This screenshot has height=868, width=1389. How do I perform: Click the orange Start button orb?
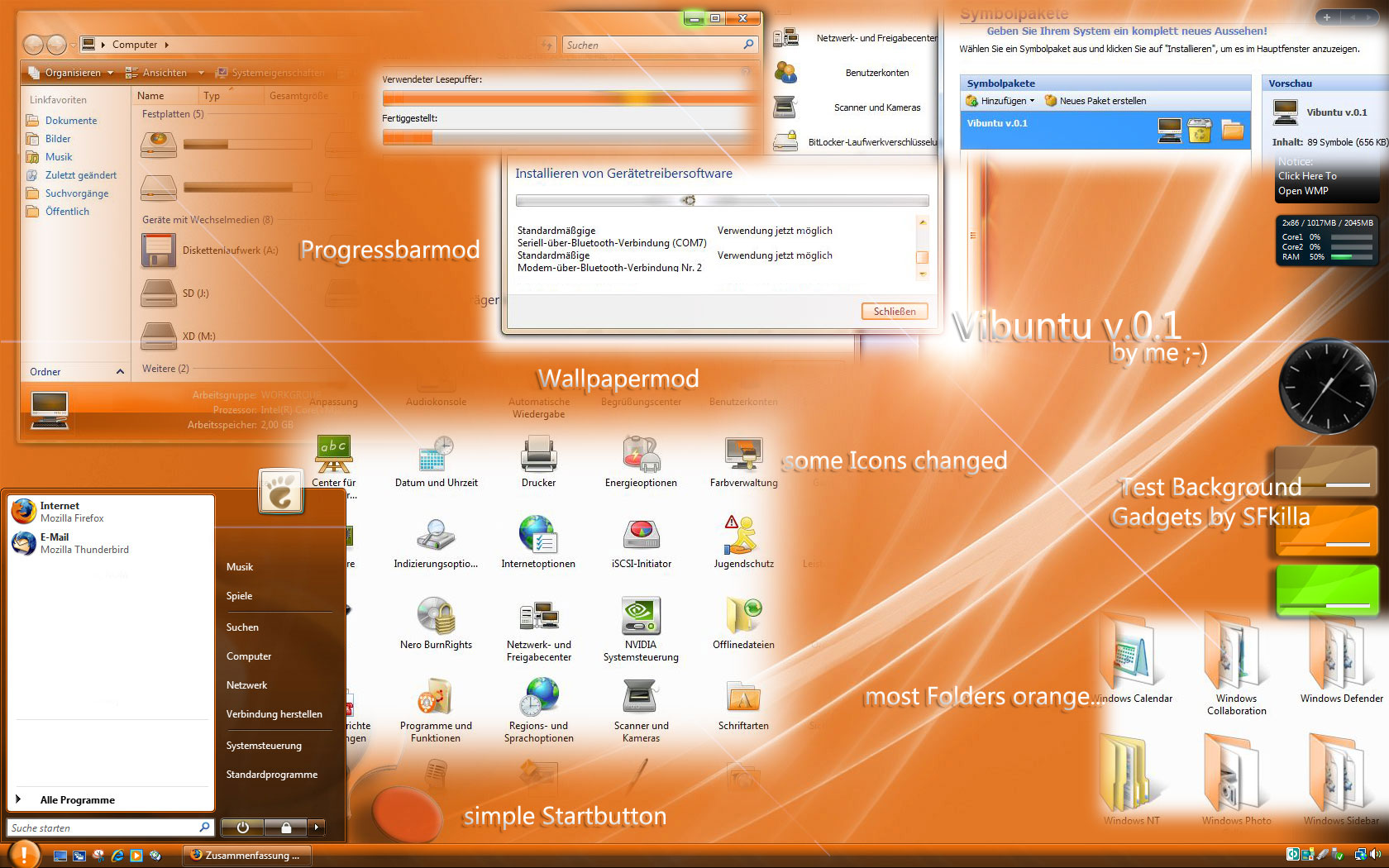pyautogui.click(x=25, y=854)
